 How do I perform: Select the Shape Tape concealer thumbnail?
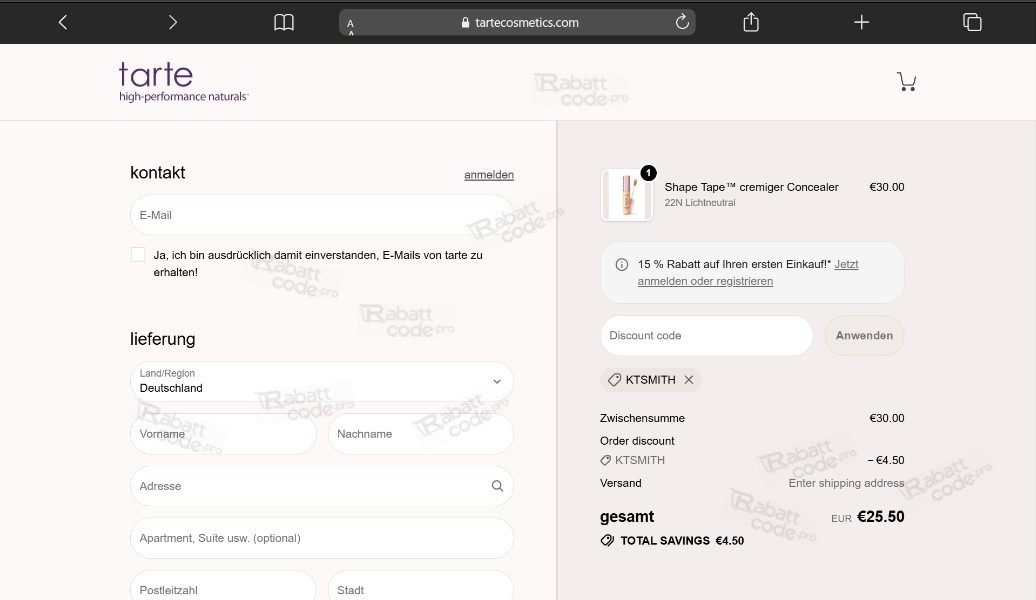point(627,195)
